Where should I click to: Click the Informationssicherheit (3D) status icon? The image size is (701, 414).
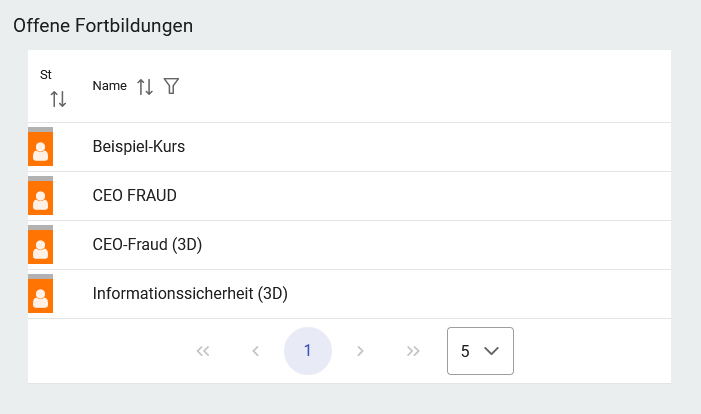coord(40,295)
